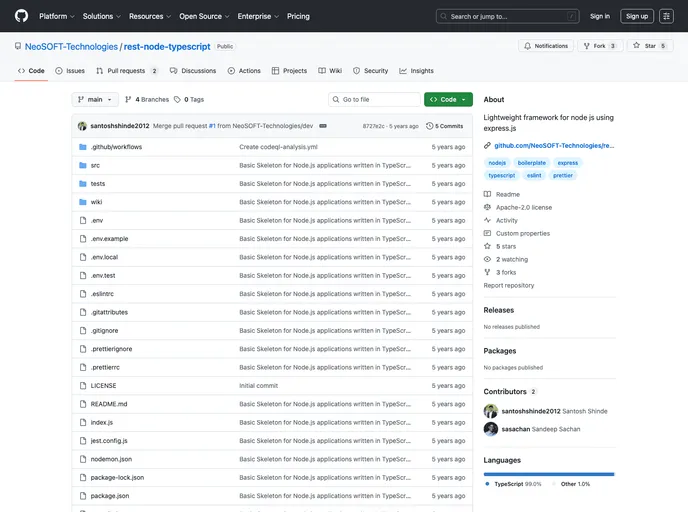Expand the green Code dropdown
The image size is (688, 512).
(x=446, y=100)
